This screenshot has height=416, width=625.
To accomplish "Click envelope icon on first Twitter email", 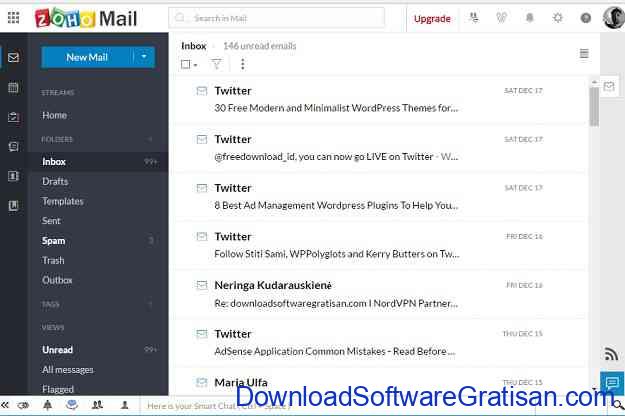I will [x=202, y=91].
